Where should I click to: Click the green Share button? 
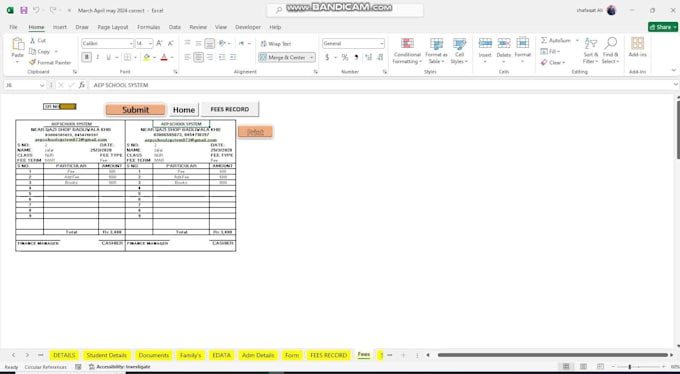pyautogui.click(x=663, y=27)
